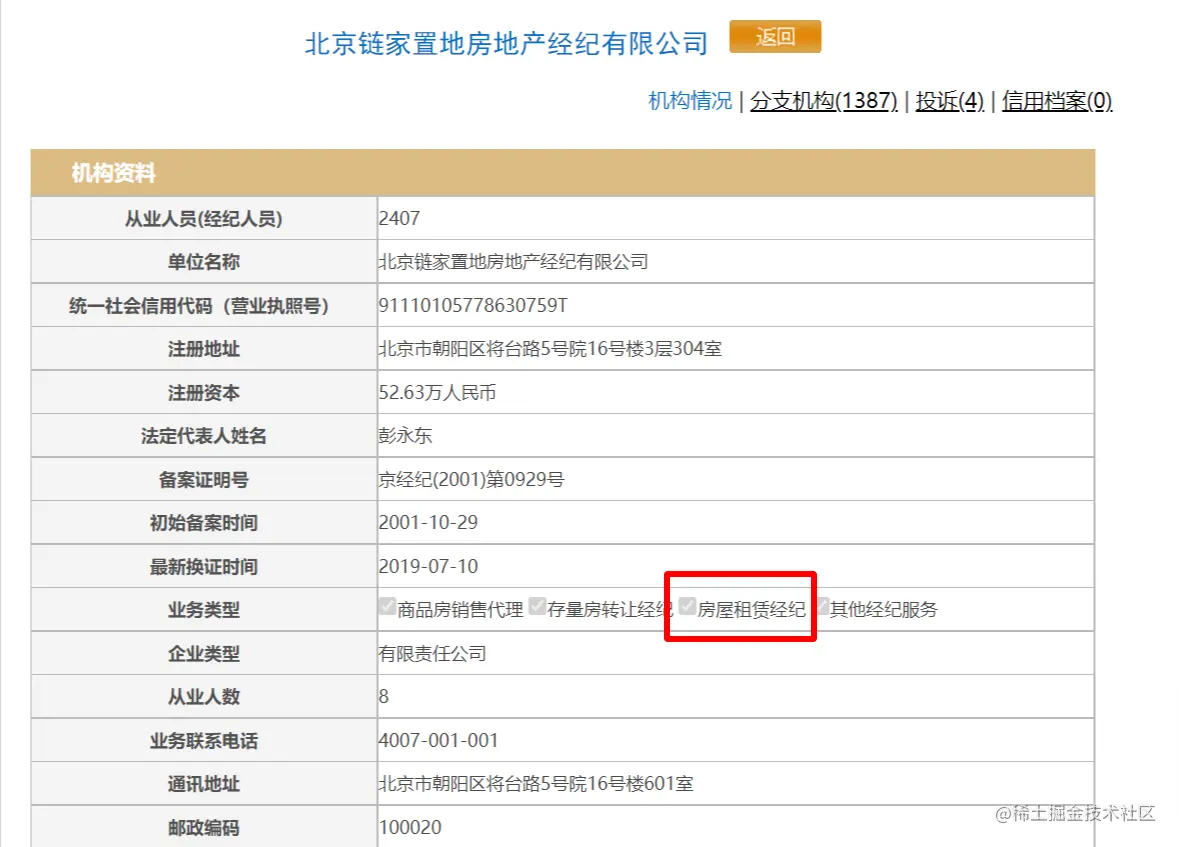The height and width of the screenshot is (847, 1179).
Task: Click the date 2019-07-10
Action: 428,566
